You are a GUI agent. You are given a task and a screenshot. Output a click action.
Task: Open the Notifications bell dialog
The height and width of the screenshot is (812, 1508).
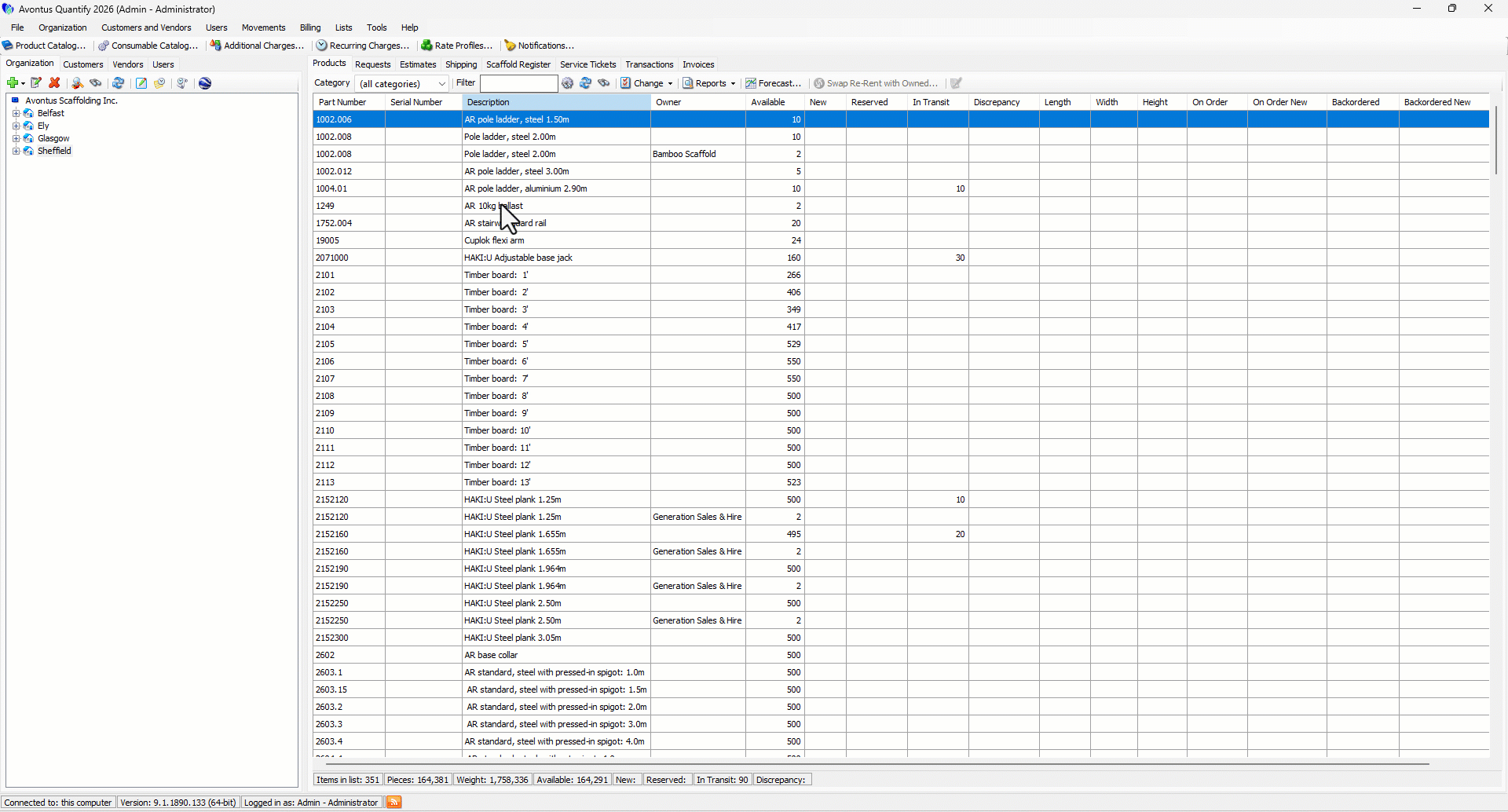point(539,46)
